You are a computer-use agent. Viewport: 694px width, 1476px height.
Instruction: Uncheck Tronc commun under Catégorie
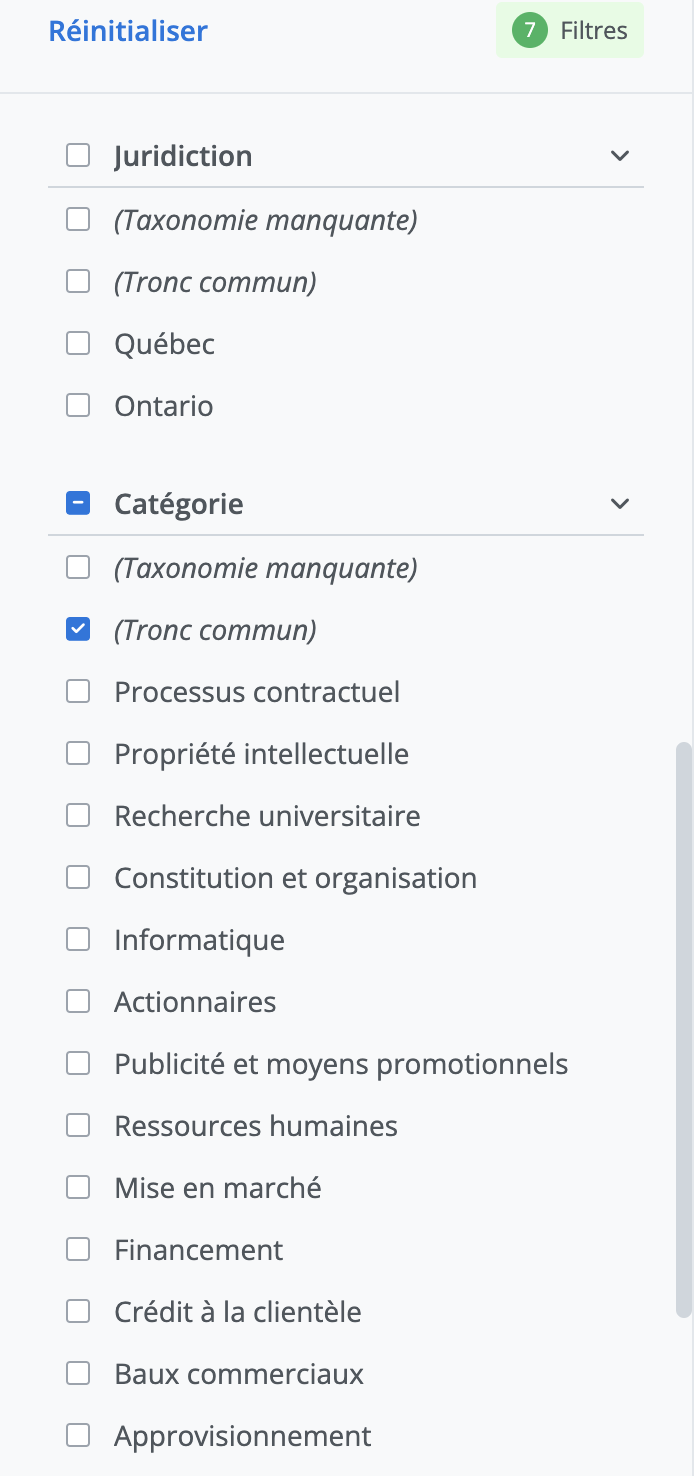tap(78, 630)
